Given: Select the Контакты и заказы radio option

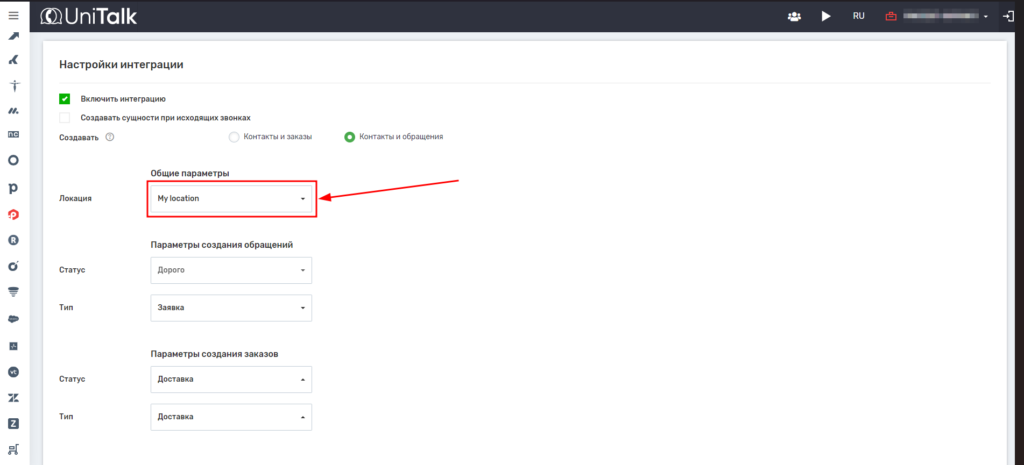Looking at the screenshot, I should pyautogui.click(x=234, y=137).
